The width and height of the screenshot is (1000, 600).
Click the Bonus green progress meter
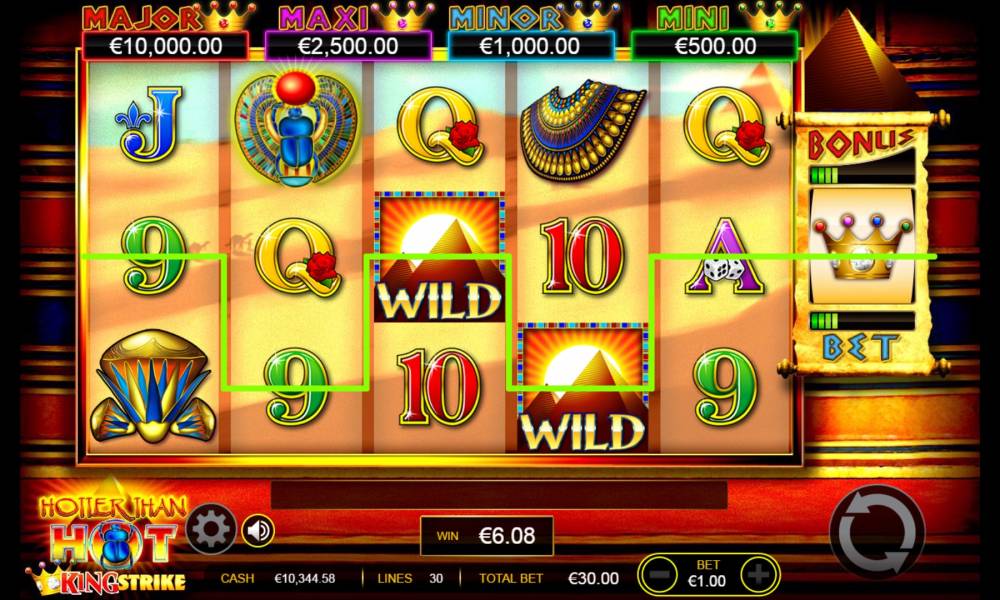click(862, 175)
